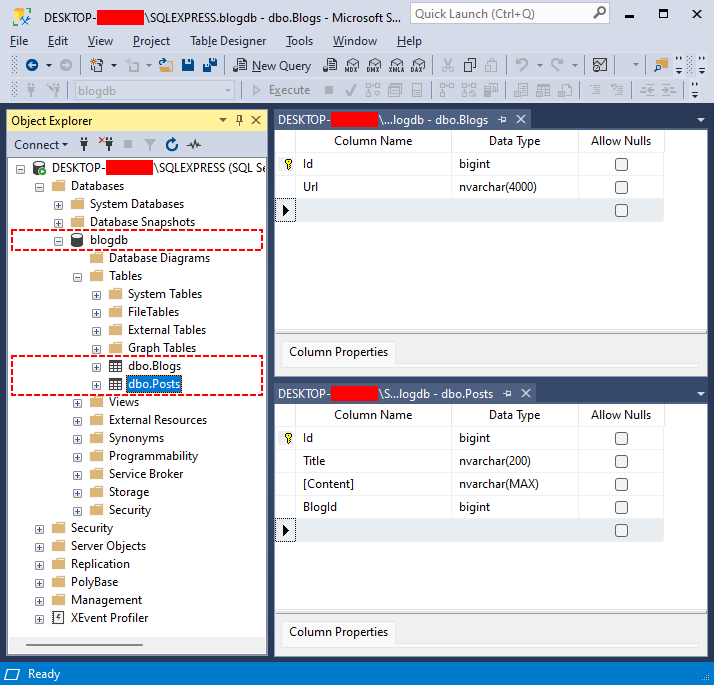Close the dbo.Posts designer tab
The width and height of the screenshot is (714, 685).
pos(526,393)
